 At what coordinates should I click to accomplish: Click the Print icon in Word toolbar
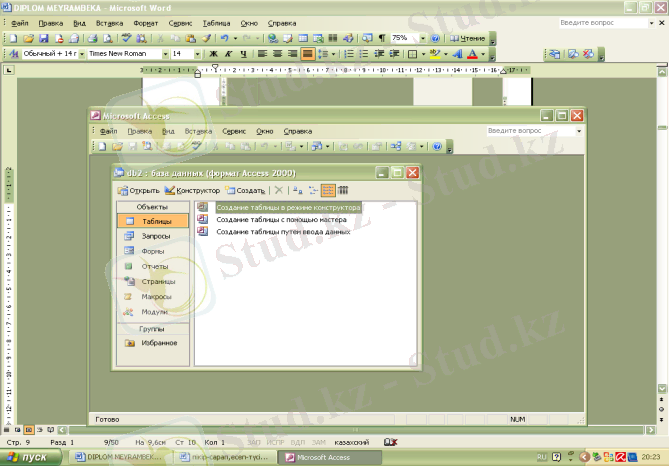point(93,38)
